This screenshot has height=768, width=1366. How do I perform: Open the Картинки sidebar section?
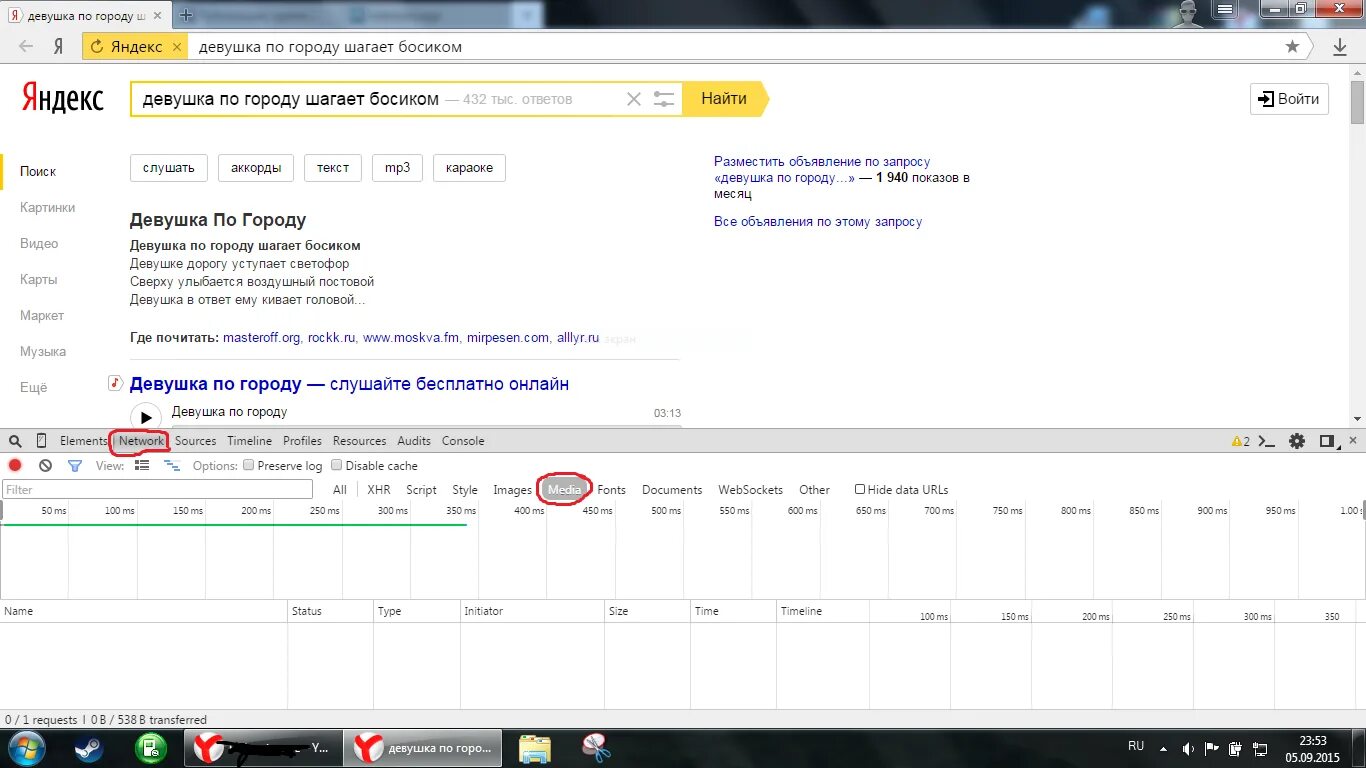(x=47, y=208)
